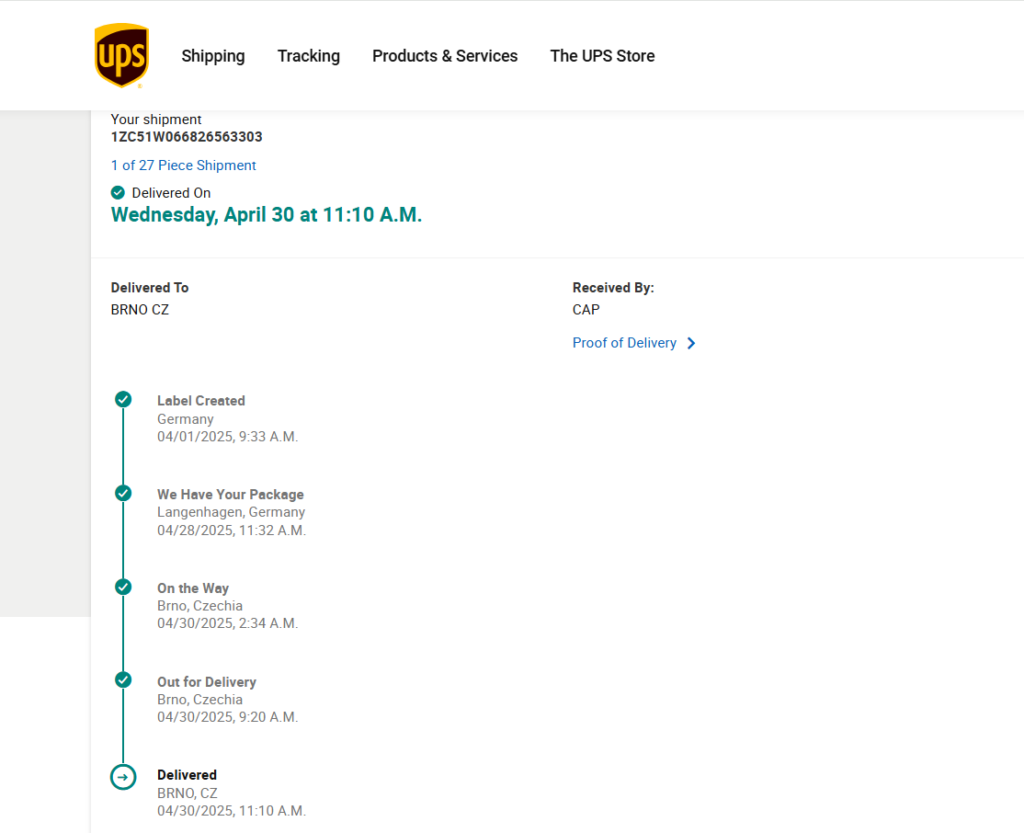Open the Shipping menu
Image resolution: width=1024 pixels, height=833 pixels.
pyautogui.click(x=213, y=56)
